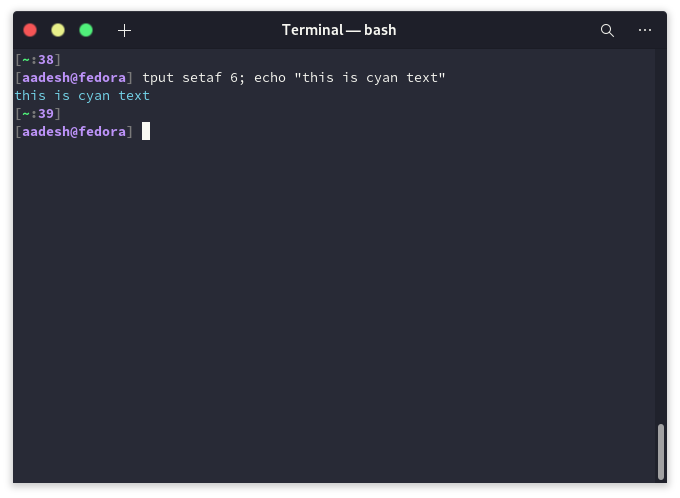The height and width of the screenshot is (498, 680).
Task: Click the scrollbar track above the thumb
Action: coord(661,234)
